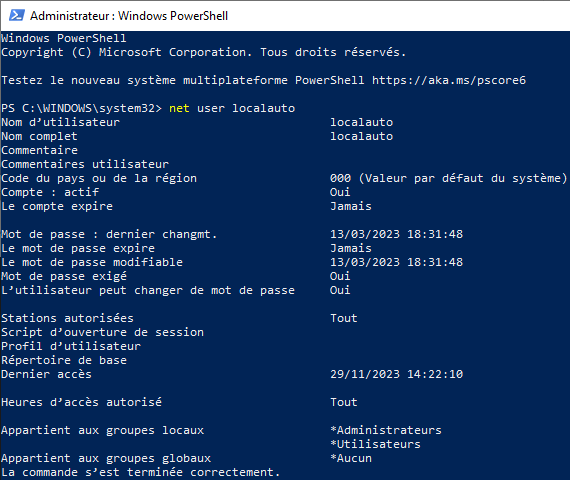Click the prompt 'PS C:\WINDOWS\system32>'
Image resolution: width=570 pixels, height=480 pixels.
[x=81, y=108]
